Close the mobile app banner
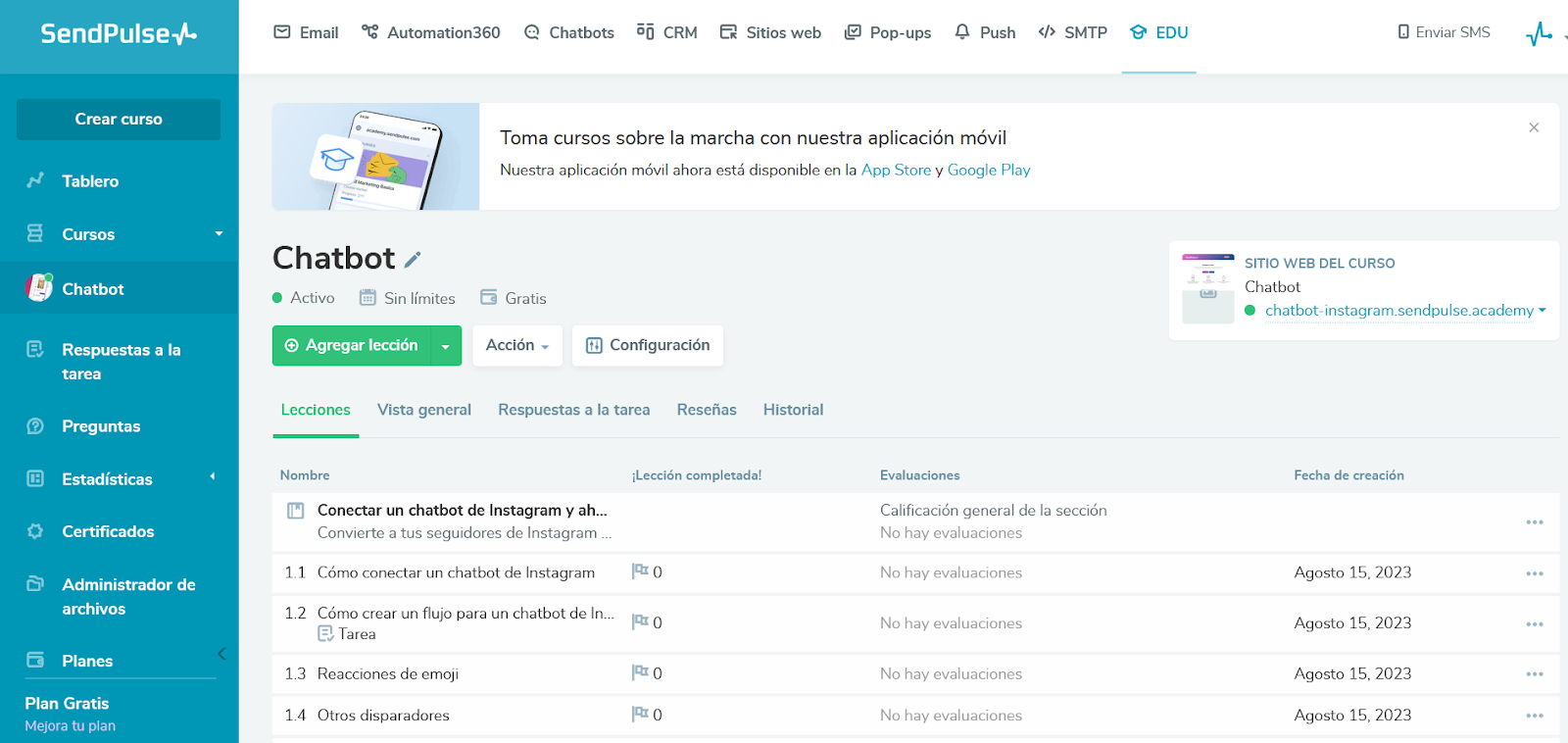1568x743 pixels. 1534,127
